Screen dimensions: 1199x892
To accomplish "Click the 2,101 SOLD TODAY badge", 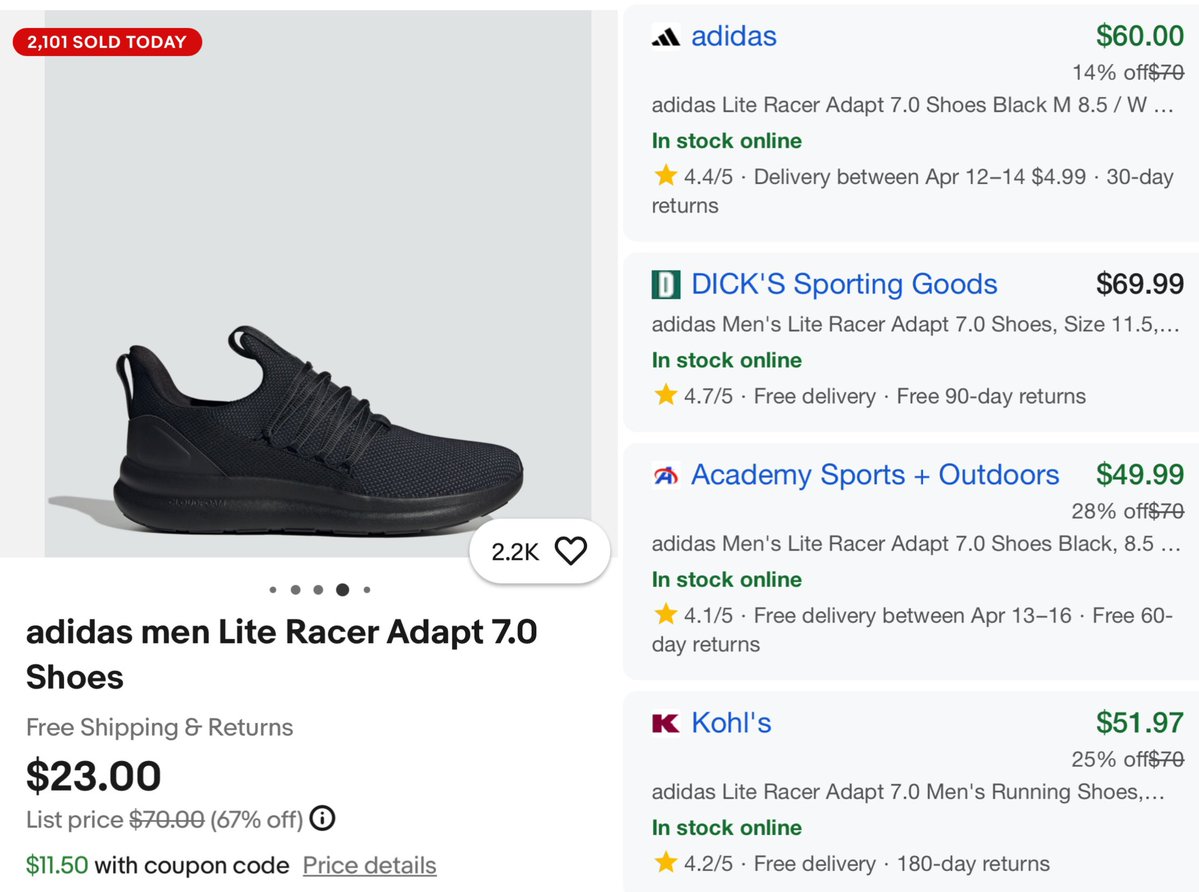I will pos(107,42).
